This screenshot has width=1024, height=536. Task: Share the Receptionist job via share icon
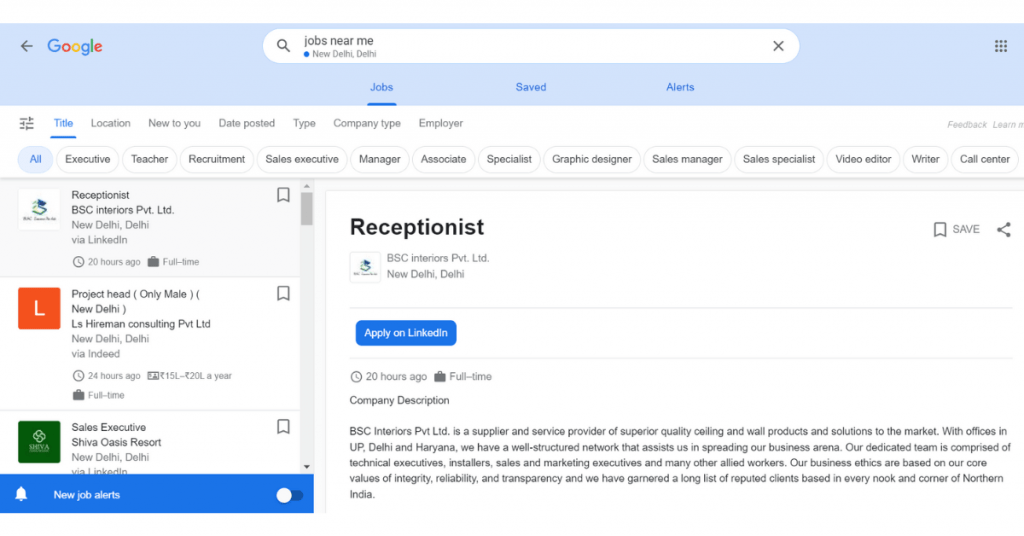(1004, 229)
